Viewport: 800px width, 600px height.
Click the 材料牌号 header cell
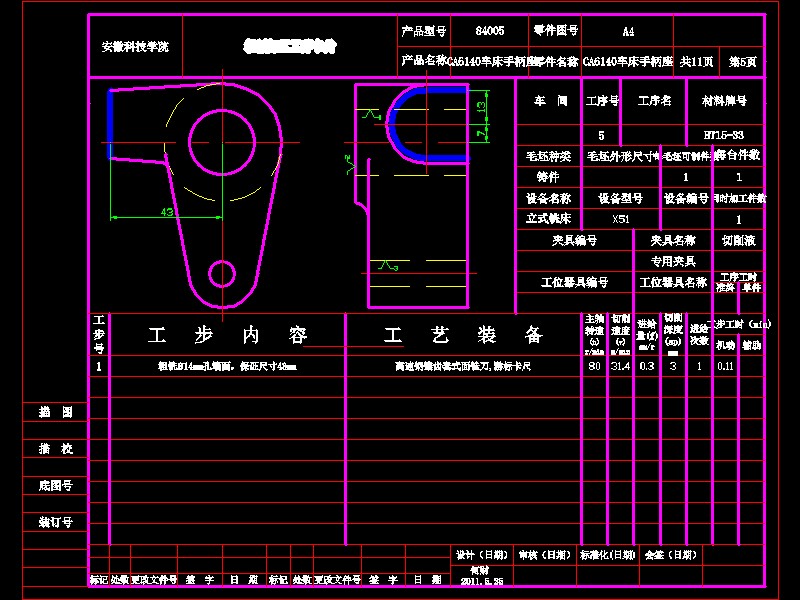(724, 101)
